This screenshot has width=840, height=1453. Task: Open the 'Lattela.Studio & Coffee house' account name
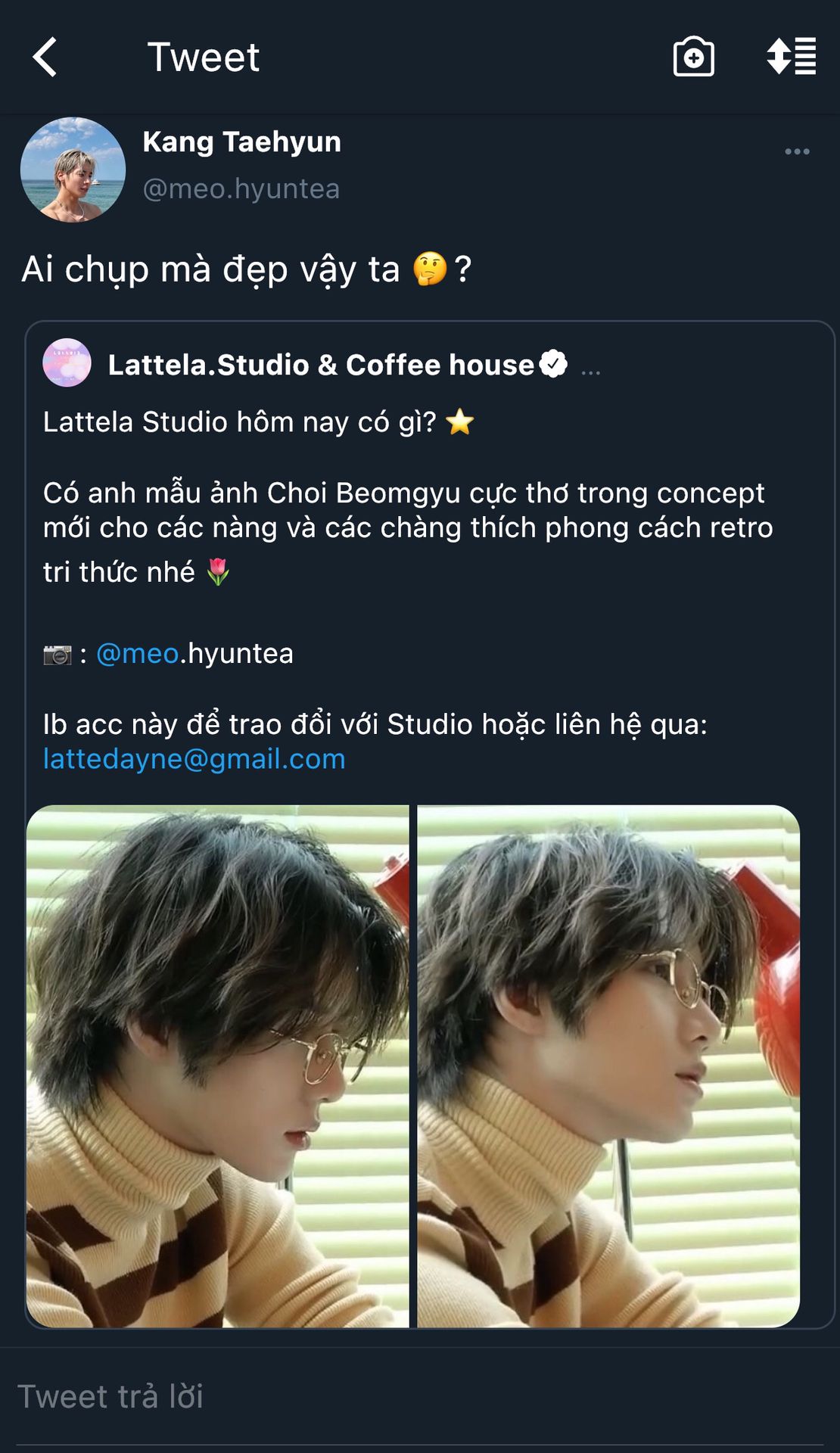[x=321, y=365]
